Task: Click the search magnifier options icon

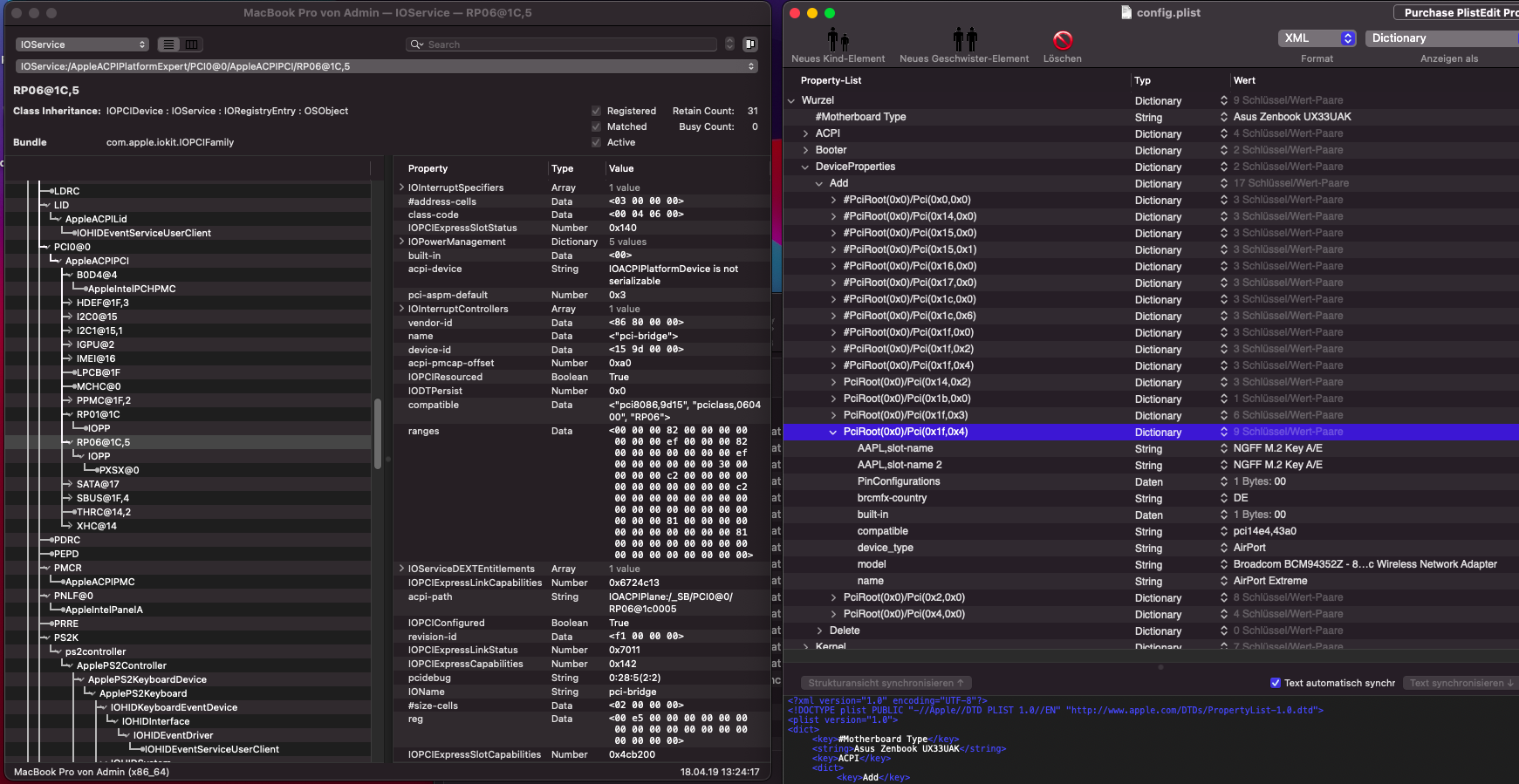Action: pyautogui.click(x=417, y=44)
